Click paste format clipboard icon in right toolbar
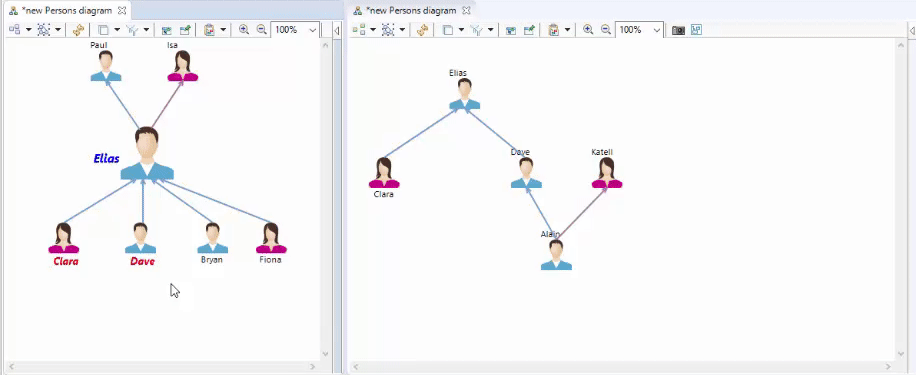Image resolution: width=916 pixels, height=375 pixels. (553, 30)
